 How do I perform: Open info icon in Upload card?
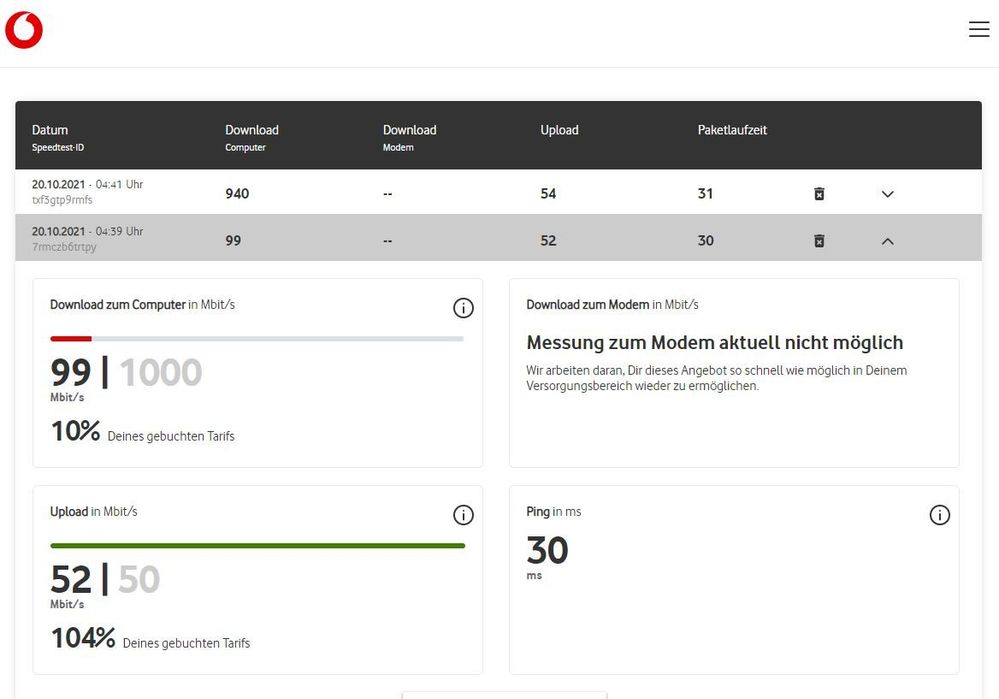(x=463, y=515)
